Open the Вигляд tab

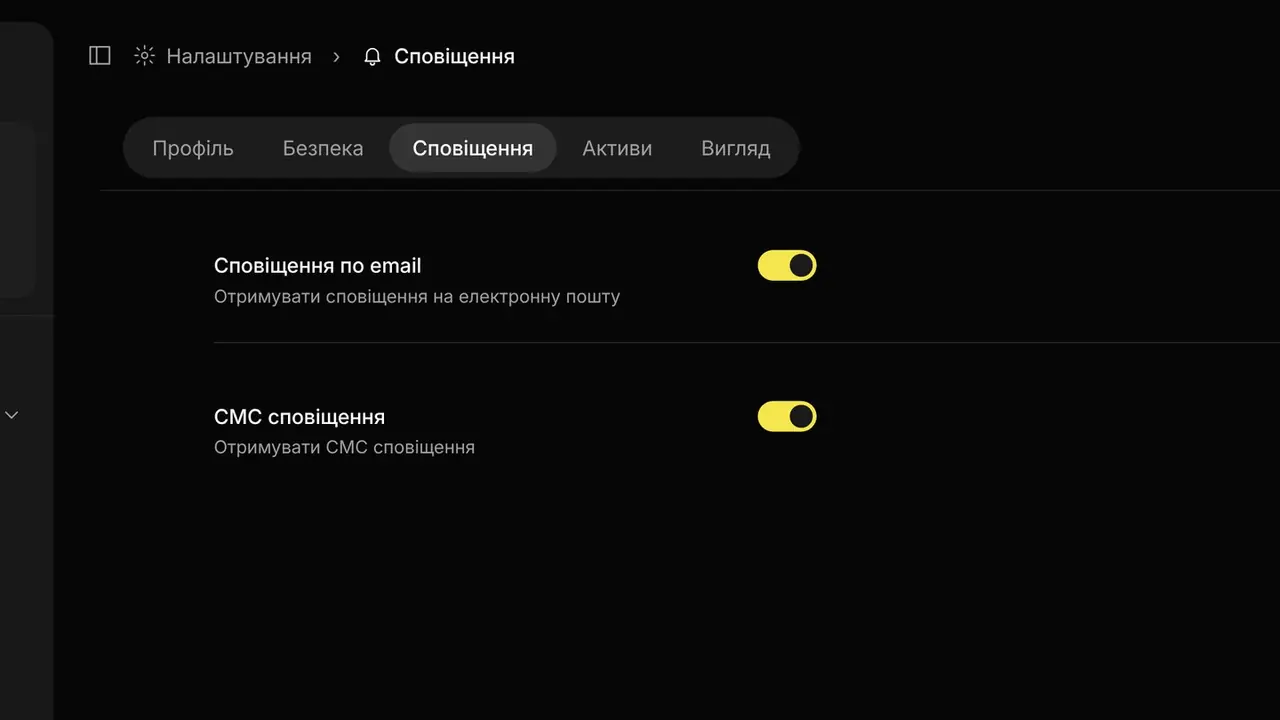[x=736, y=148]
